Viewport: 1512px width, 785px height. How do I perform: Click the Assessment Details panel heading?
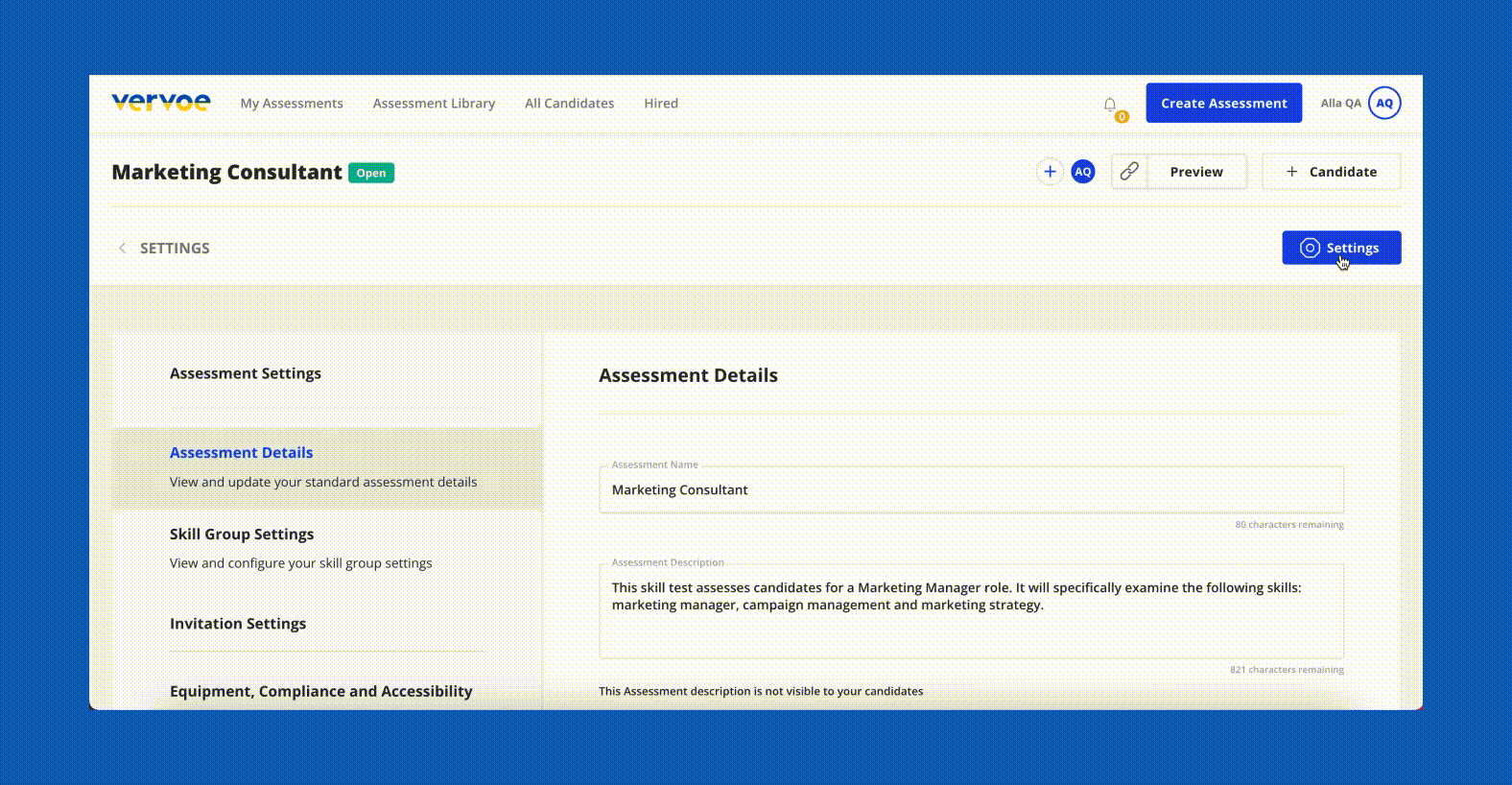click(x=688, y=375)
